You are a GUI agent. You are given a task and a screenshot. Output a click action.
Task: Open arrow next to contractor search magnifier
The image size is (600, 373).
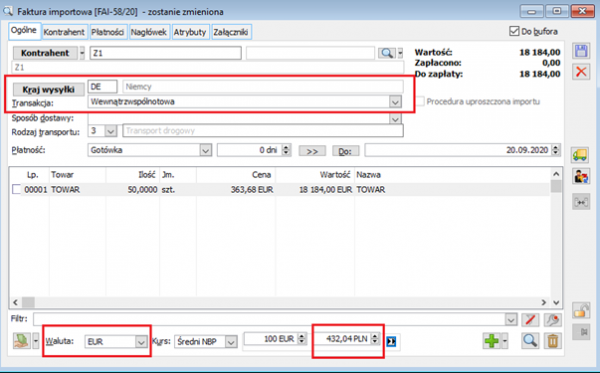pos(400,53)
